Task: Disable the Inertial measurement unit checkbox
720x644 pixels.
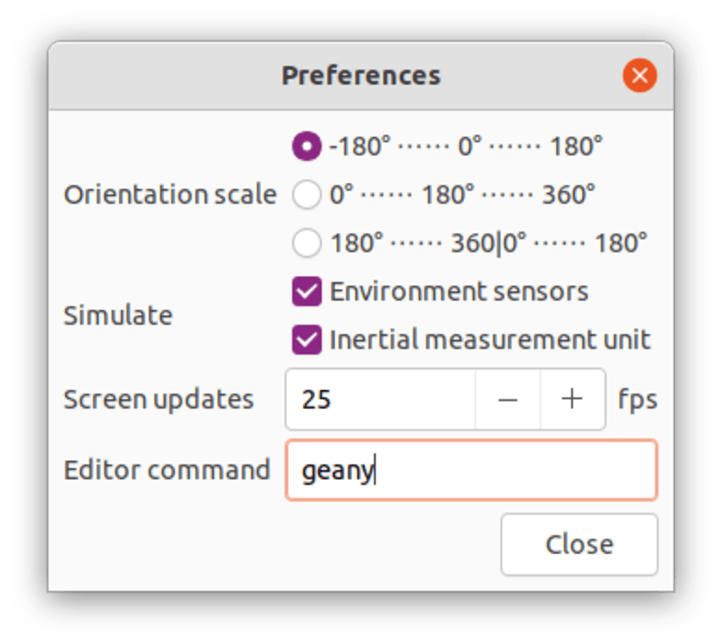Action: (x=306, y=339)
